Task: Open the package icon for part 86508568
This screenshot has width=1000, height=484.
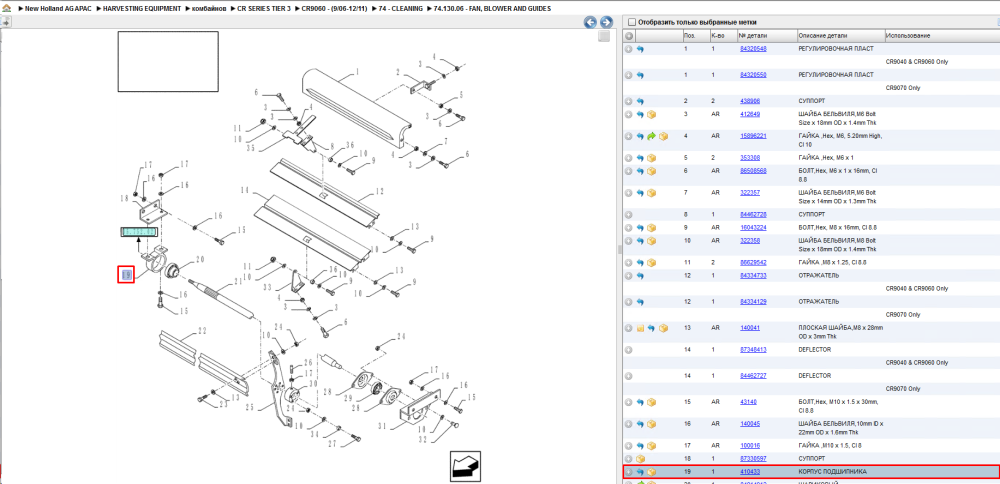Action: pyautogui.click(x=652, y=171)
